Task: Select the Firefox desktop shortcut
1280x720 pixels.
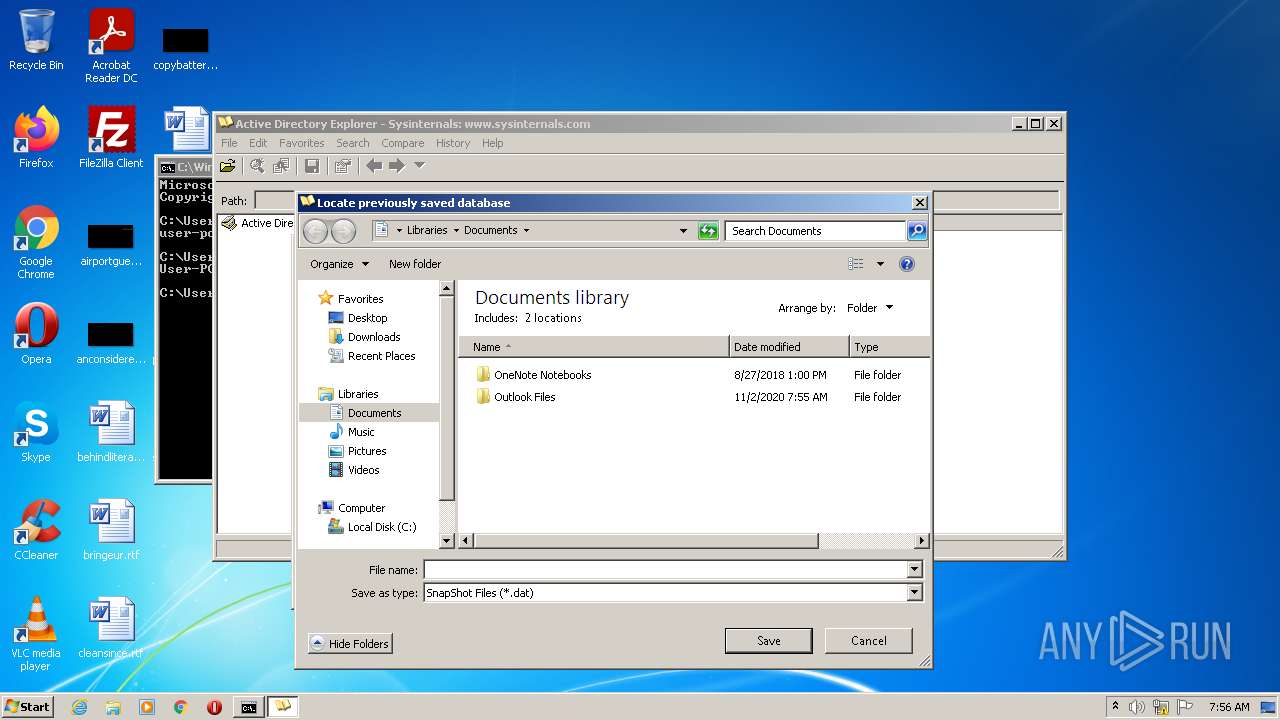Action: [36, 138]
